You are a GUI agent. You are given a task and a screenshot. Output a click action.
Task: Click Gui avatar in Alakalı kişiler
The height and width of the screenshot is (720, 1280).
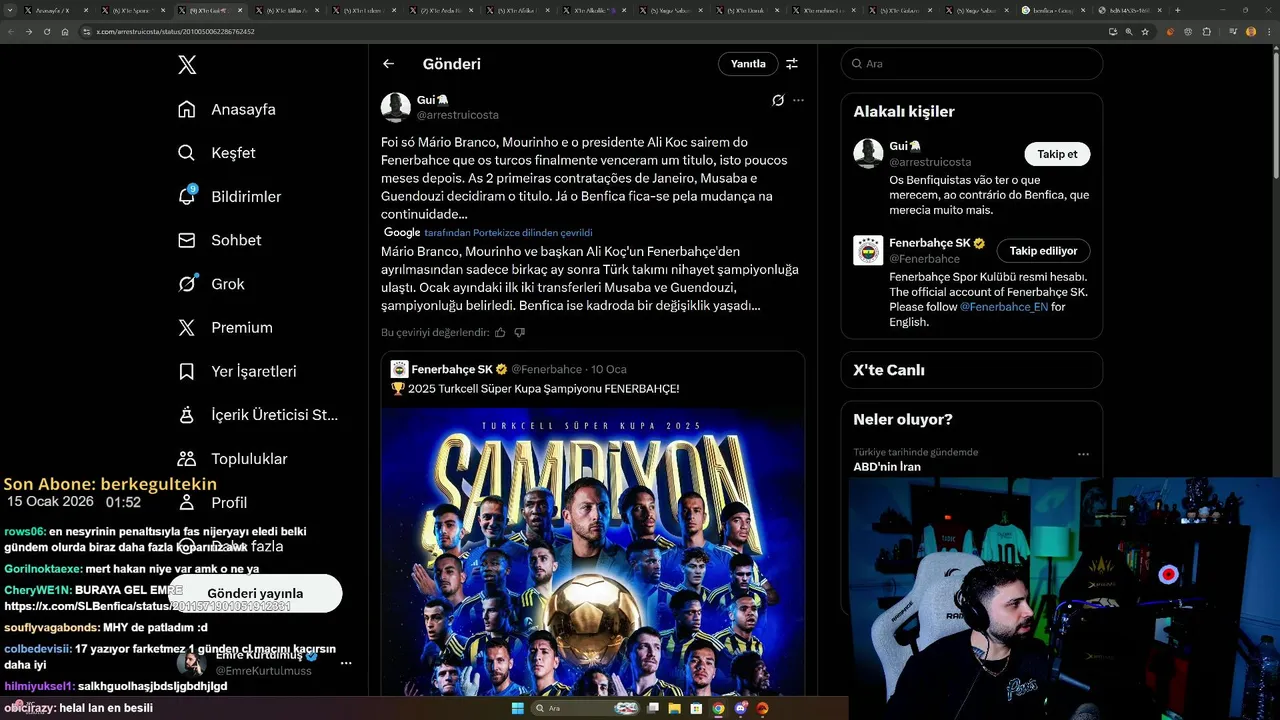click(x=868, y=154)
